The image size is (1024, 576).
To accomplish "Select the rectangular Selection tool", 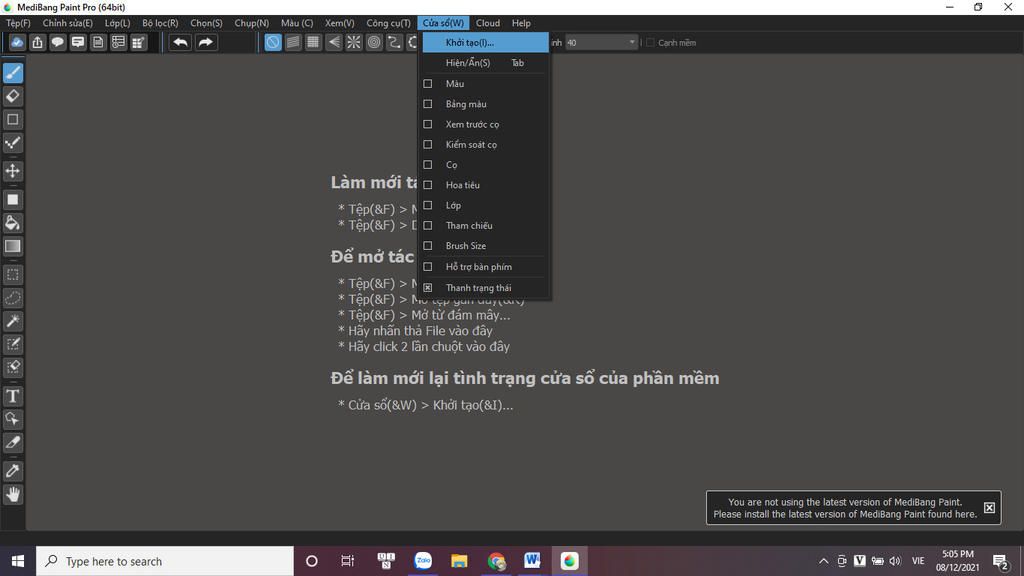I will point(12,275).
